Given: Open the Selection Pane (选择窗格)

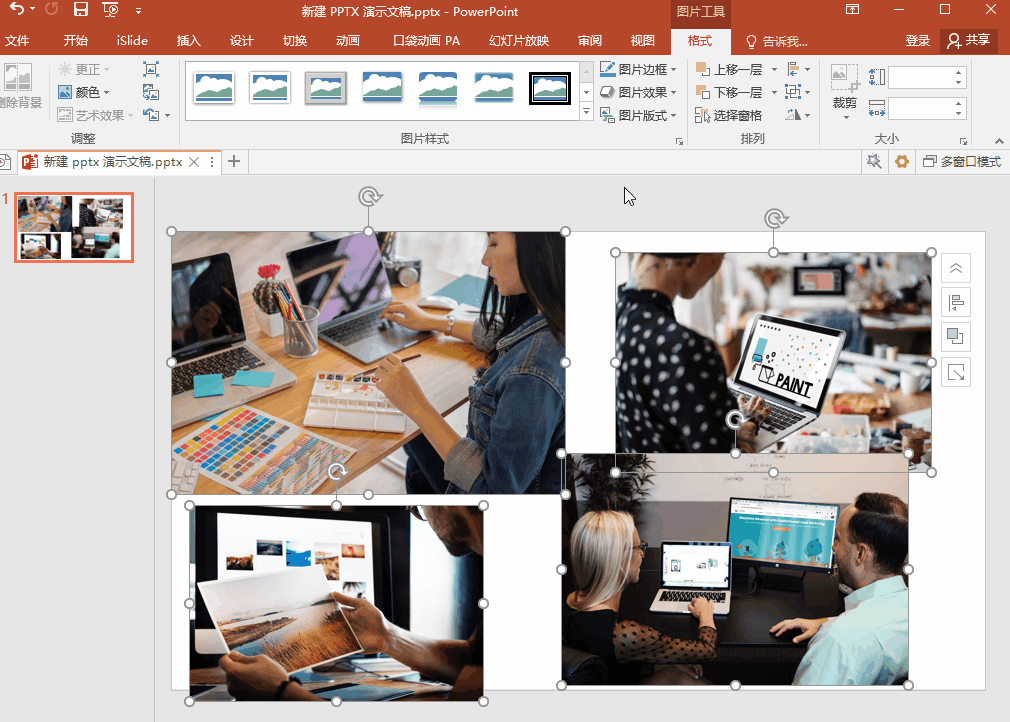Looking at the screenshot, I should point(729,115).
